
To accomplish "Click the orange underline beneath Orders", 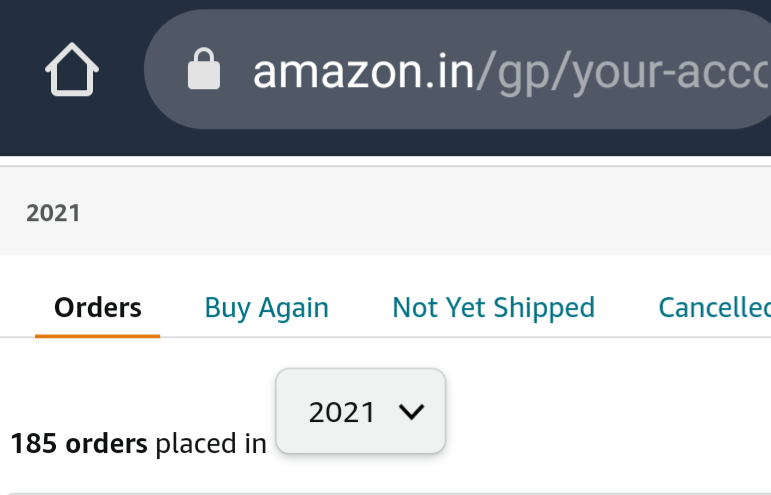I will [97, 335].
